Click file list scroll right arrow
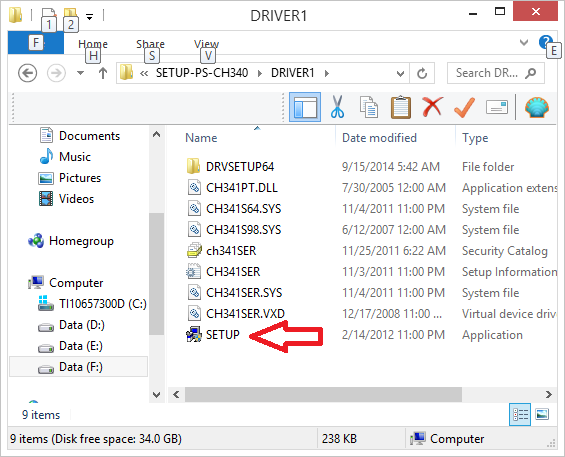The height and width of the screenshot is (457, 565). click(x=548, y=394)
